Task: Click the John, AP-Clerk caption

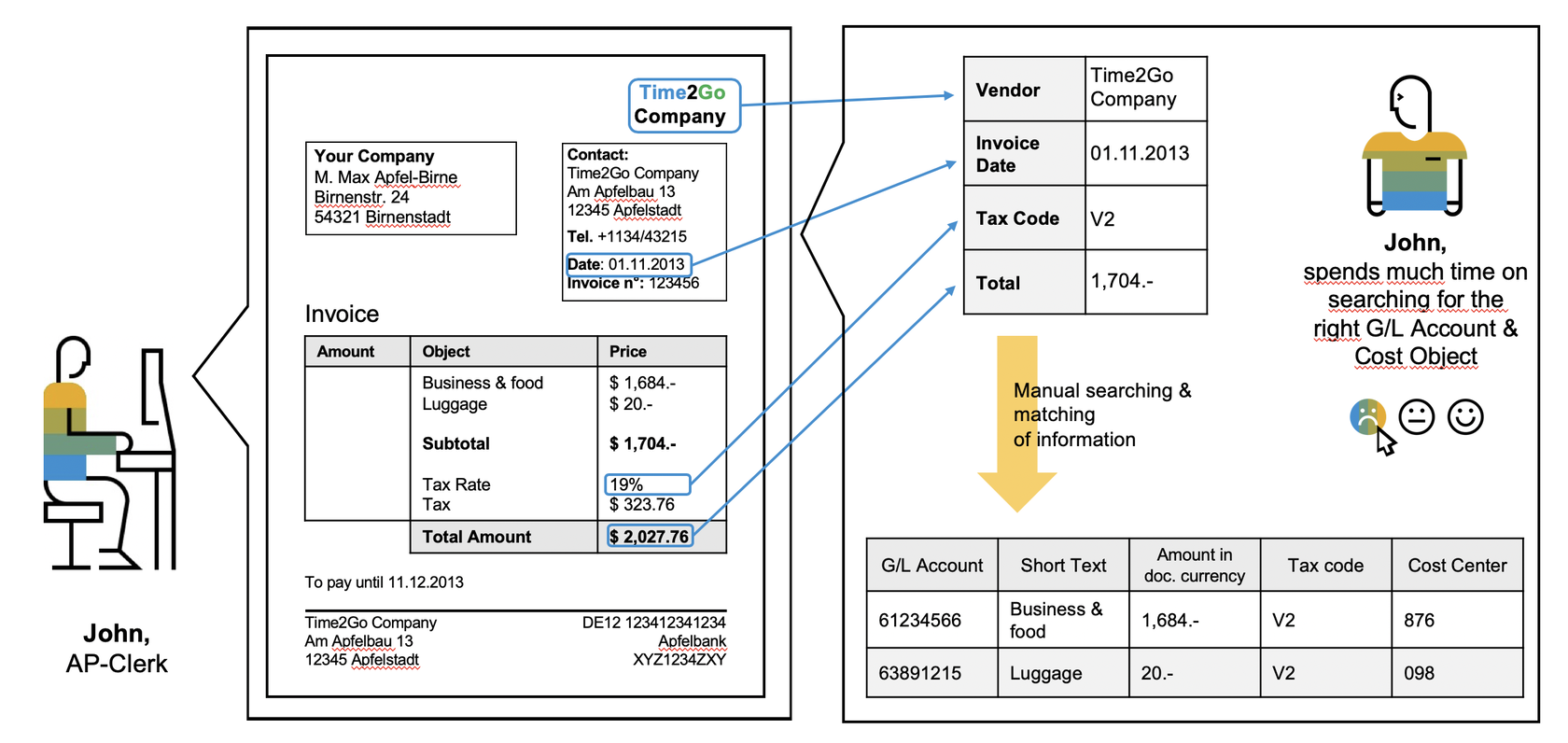Action: (117, 649)
